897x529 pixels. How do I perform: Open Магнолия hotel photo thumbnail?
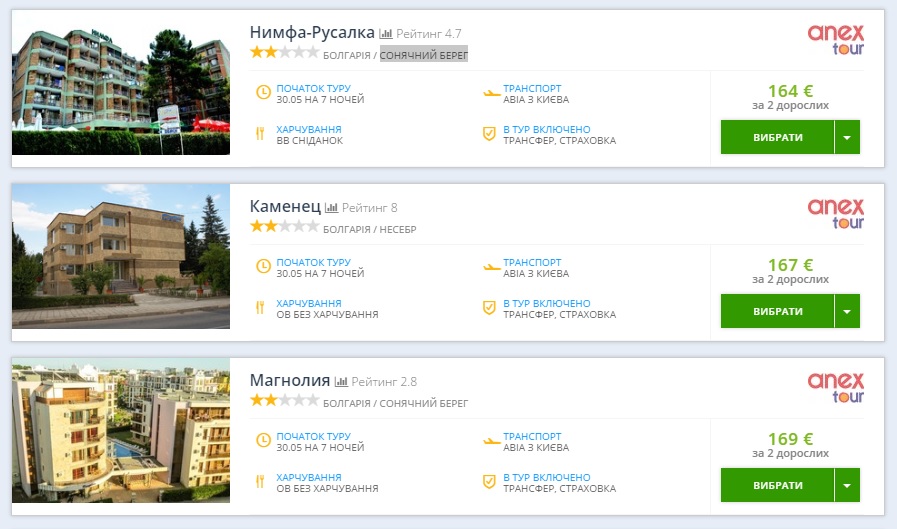pyautogui.click(x=121, y=430)
